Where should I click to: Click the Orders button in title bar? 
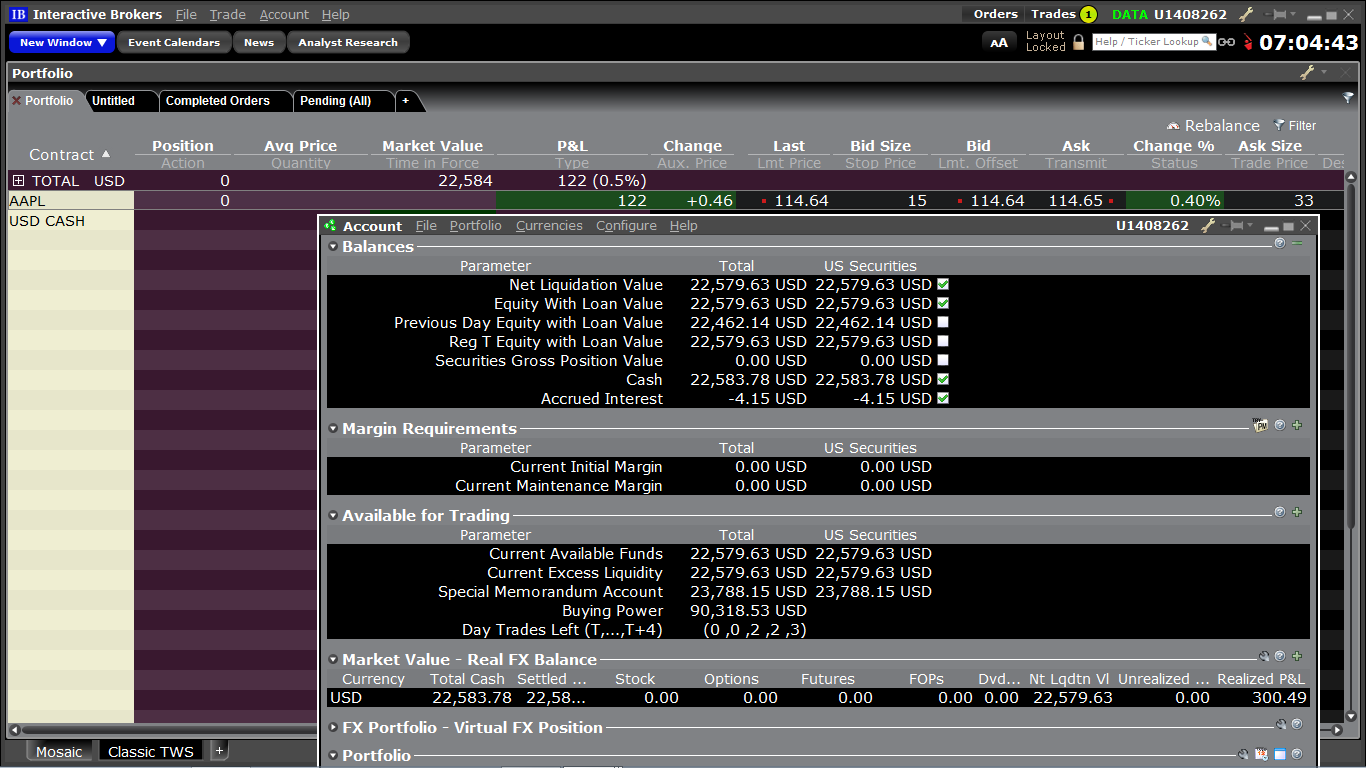995,14
